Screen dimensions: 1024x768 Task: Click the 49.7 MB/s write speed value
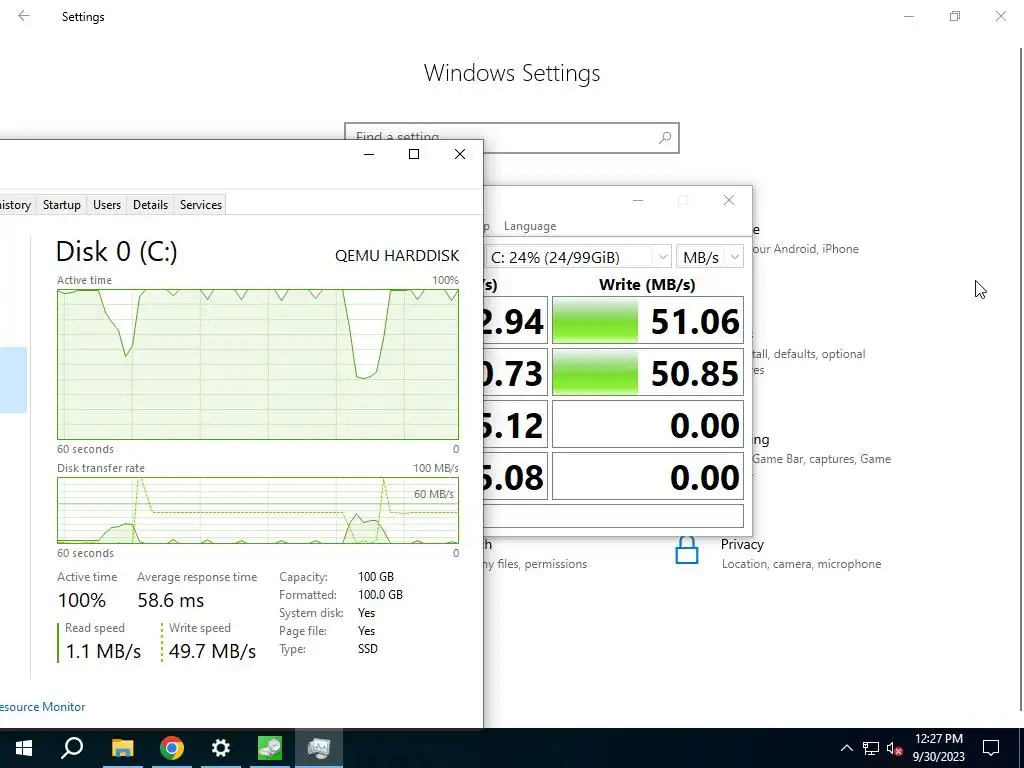pos(212,651)
